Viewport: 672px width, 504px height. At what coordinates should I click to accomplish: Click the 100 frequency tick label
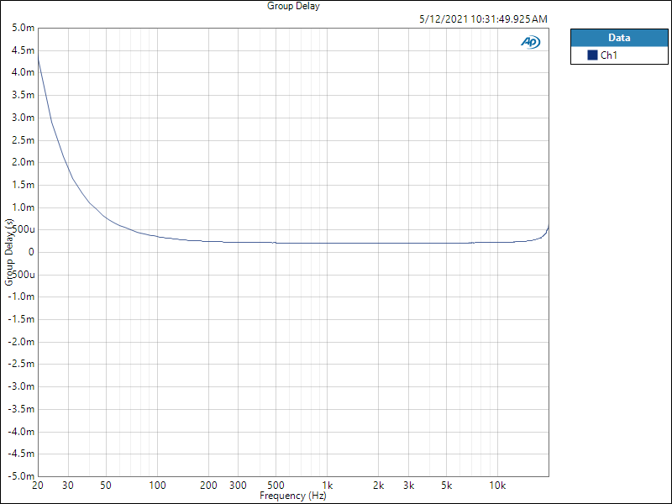click(157, 486)
